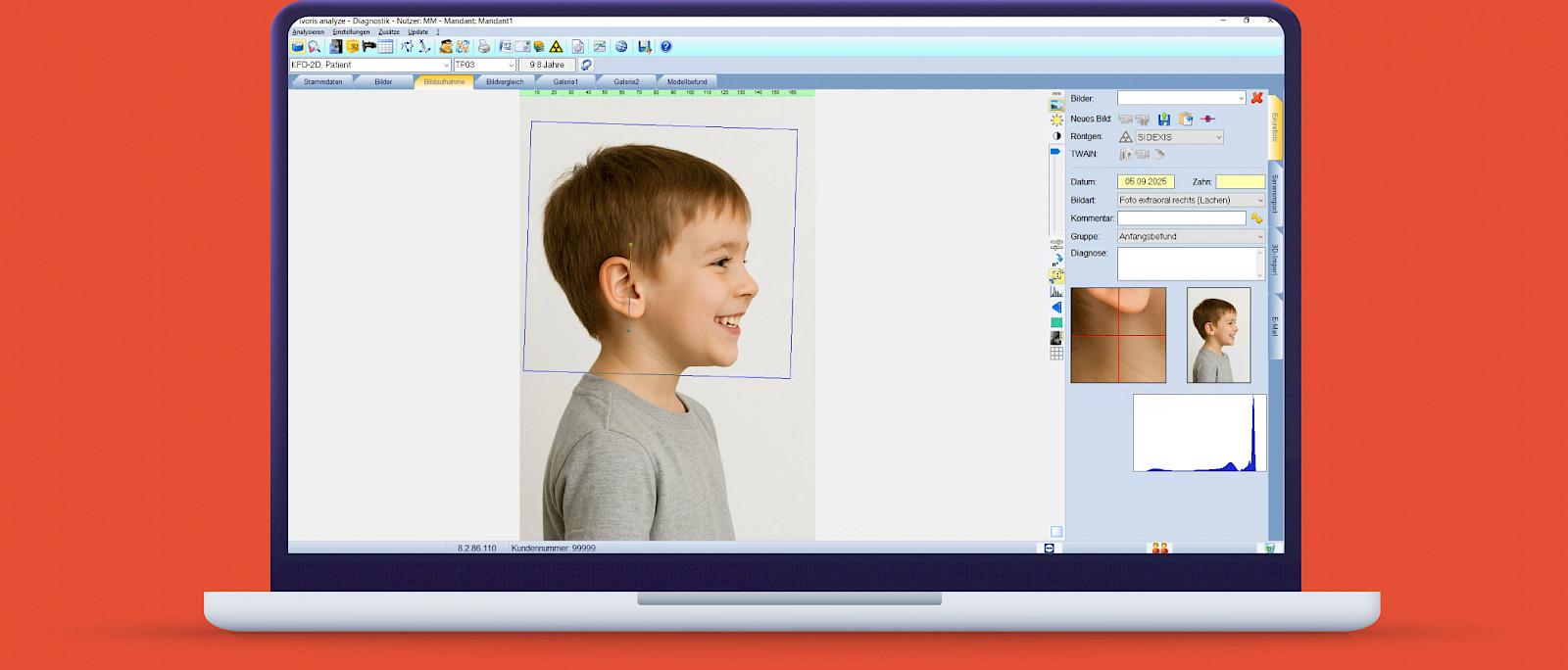Expand the SIDEXIS Röntgen dropdown
The image size is (1568, 670).
(1219, 137)
